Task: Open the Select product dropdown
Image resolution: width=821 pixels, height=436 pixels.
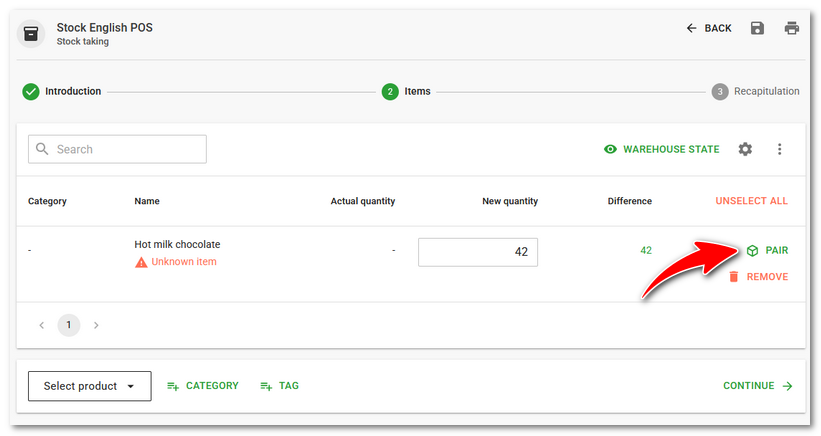Action: tap(90, 386)
